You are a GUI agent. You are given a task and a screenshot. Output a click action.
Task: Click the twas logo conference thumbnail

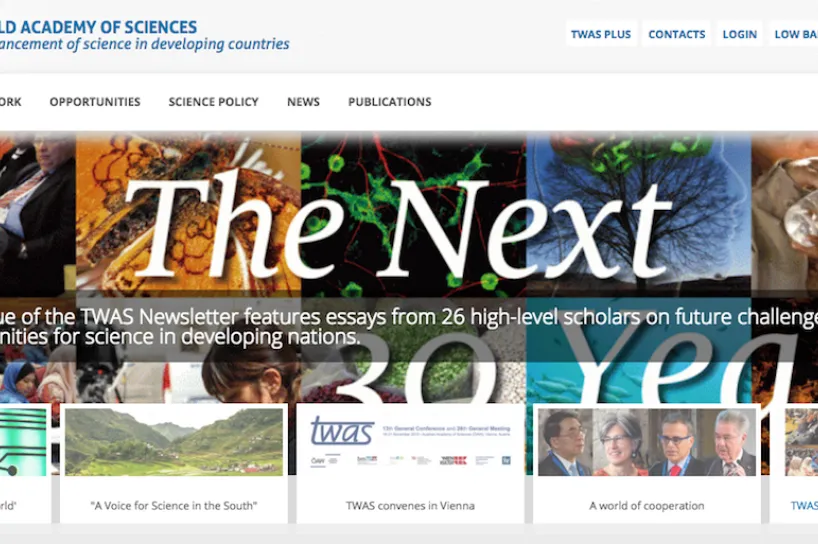pyautogui.click(x=411, y=442)
